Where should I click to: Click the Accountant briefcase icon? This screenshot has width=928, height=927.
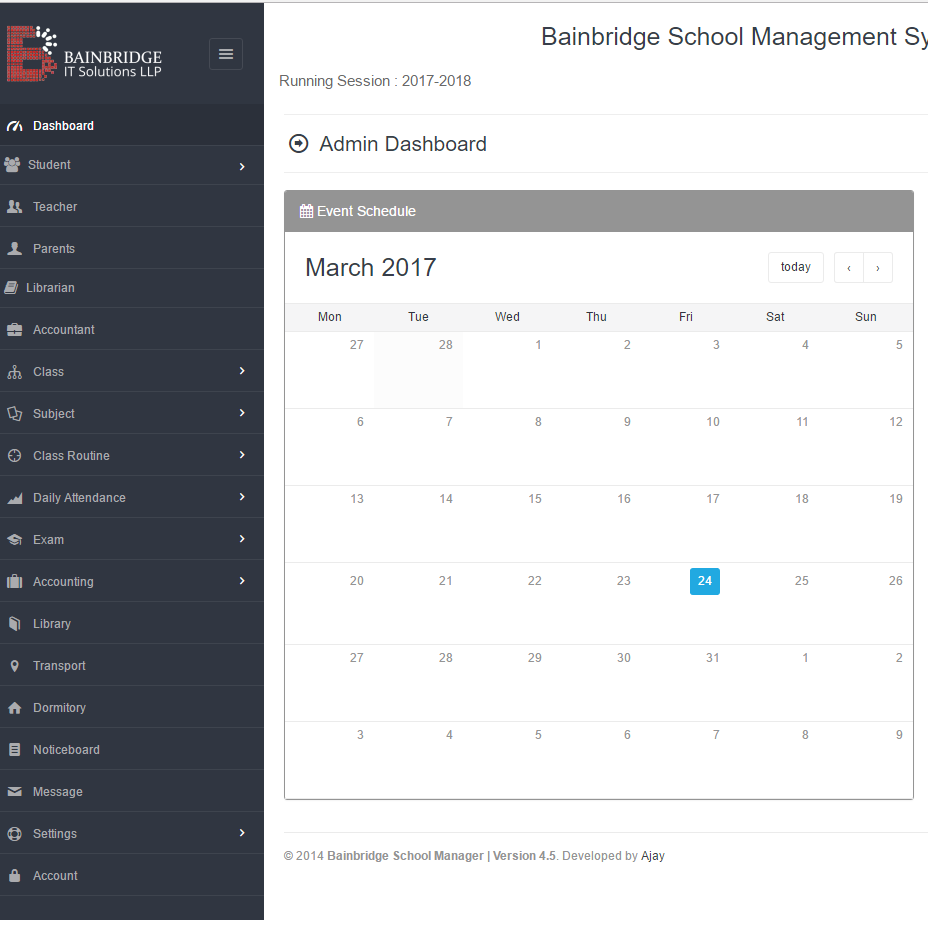(x=15, y=329)
